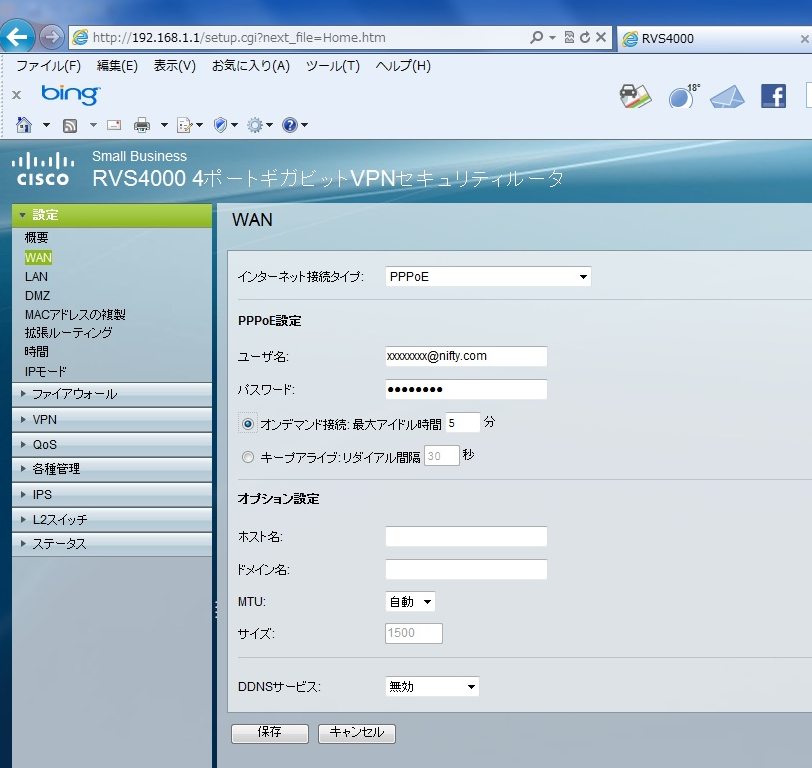Click 最大アイドル時間 minutes field
The height and width of the screenshot is (768, 812).
tap(463, 423)
